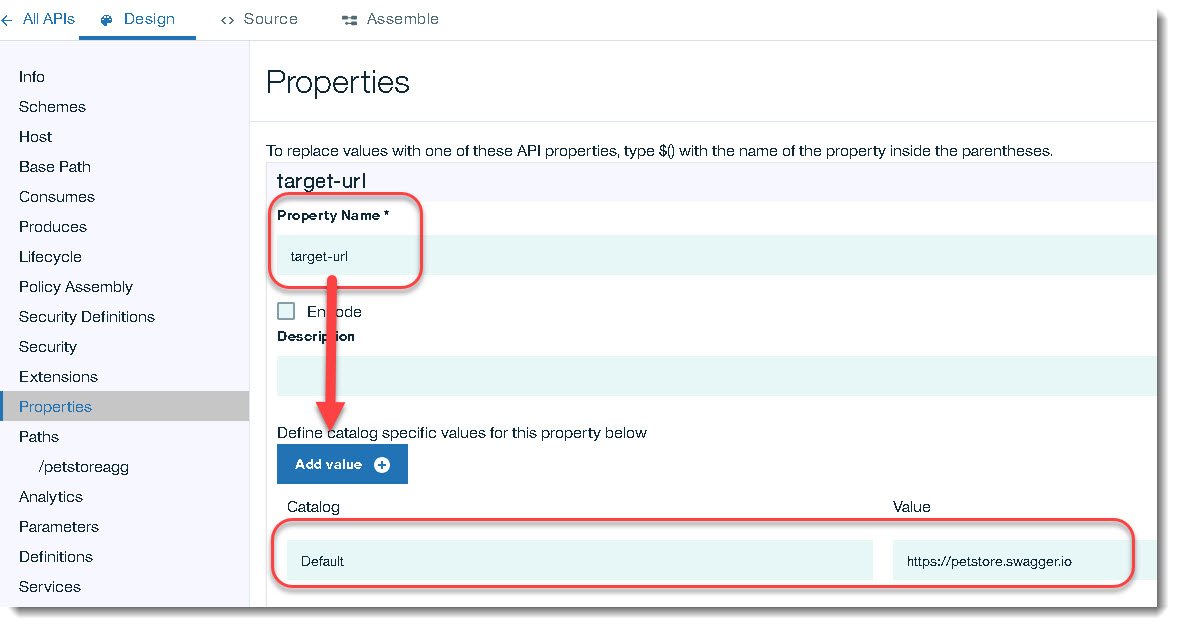Focus the Description text field
This screenshot has height=627, width=1177.
pos(700,376)
